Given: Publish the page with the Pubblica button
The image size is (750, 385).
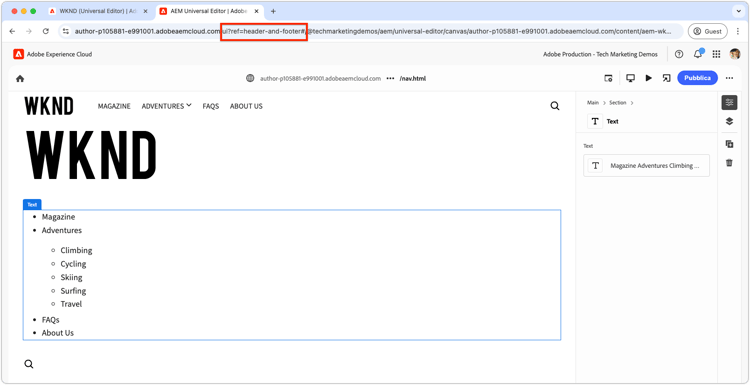Looking at the screenshot, I should 697,78.
